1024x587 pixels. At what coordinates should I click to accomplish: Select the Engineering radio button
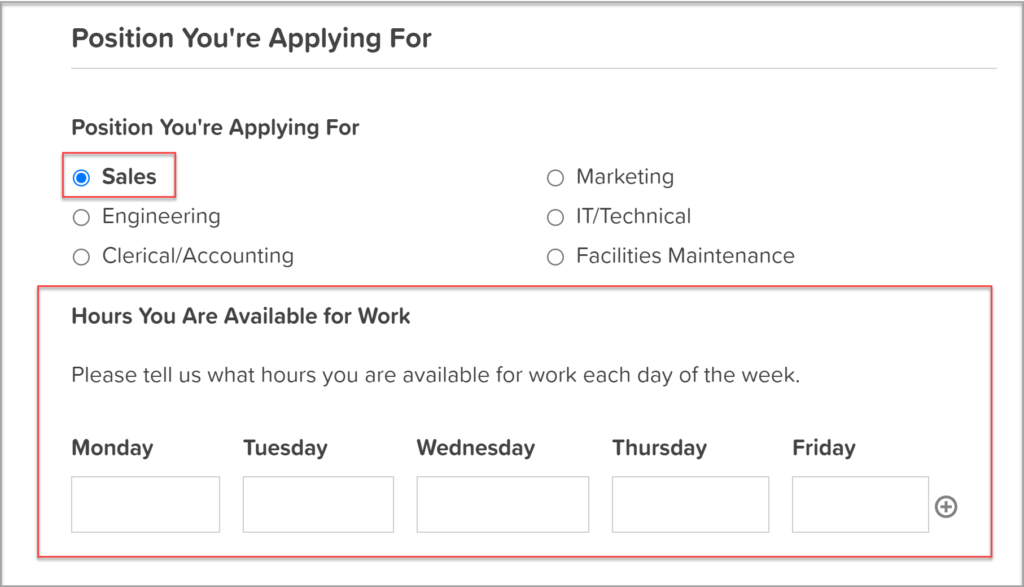tap(82, 217)
